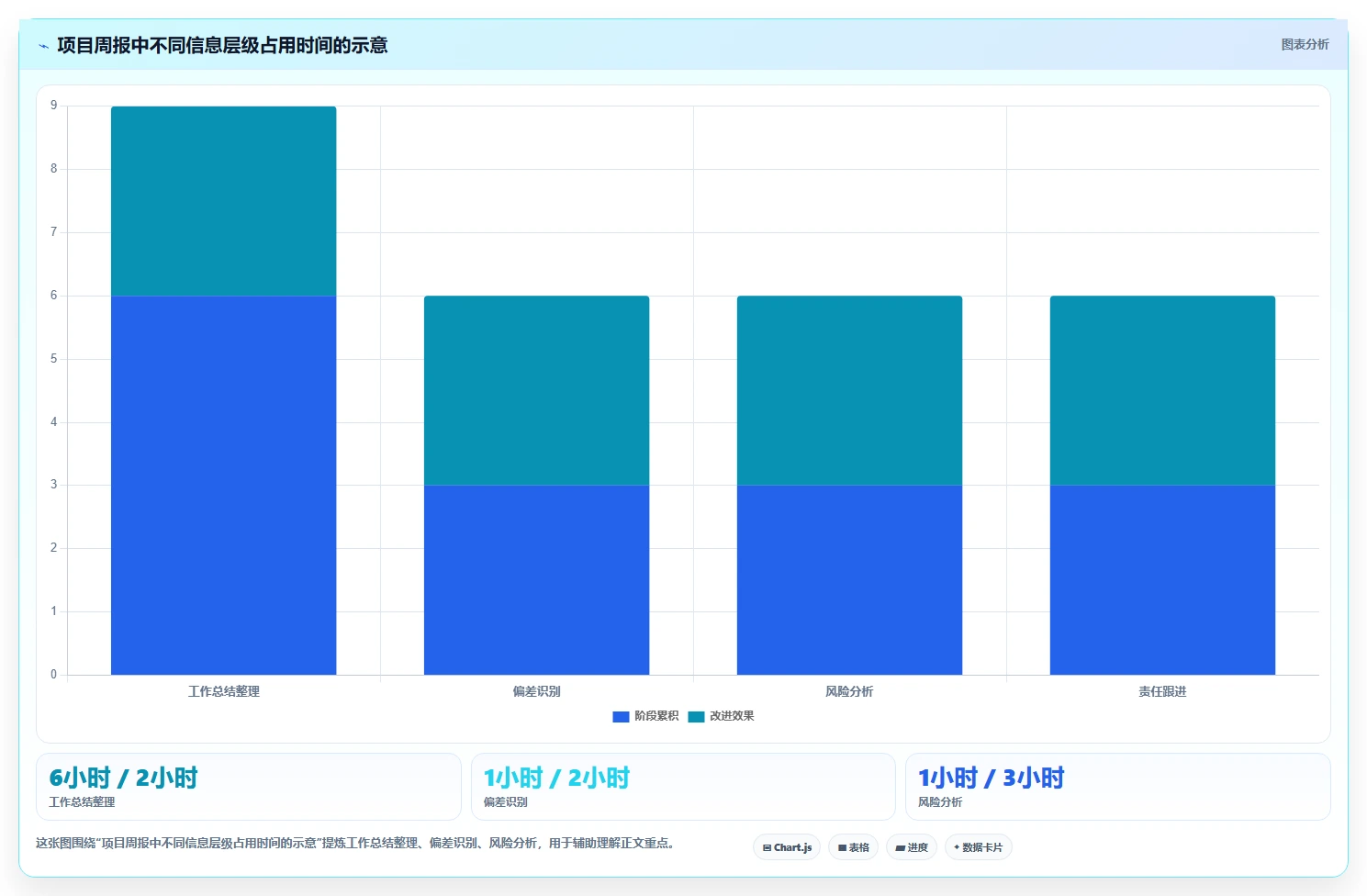
Task: Click the 改进效果 legend text
Action: tap(732, 716)
